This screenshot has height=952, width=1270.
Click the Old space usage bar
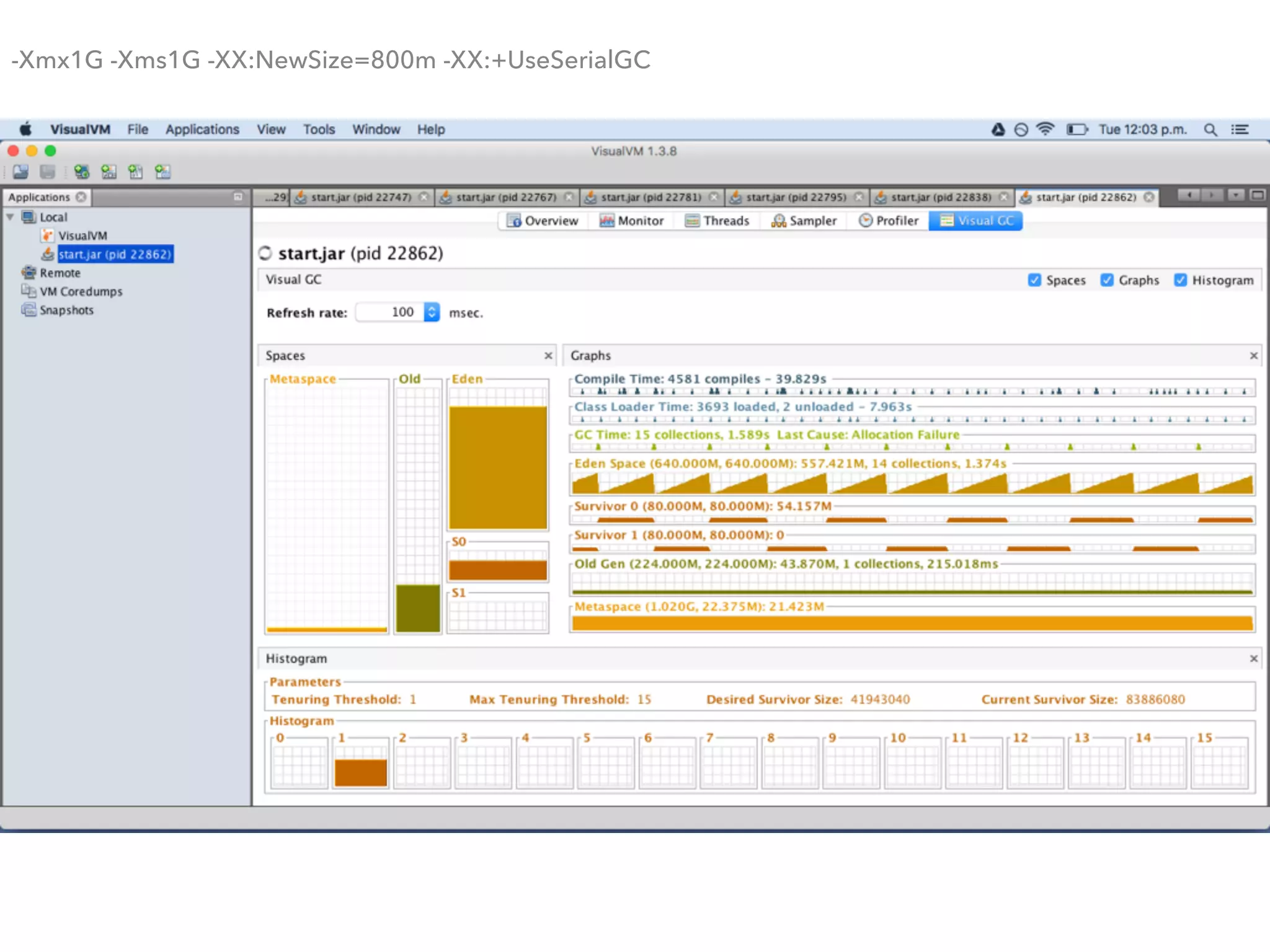click(x=418, y=608)
